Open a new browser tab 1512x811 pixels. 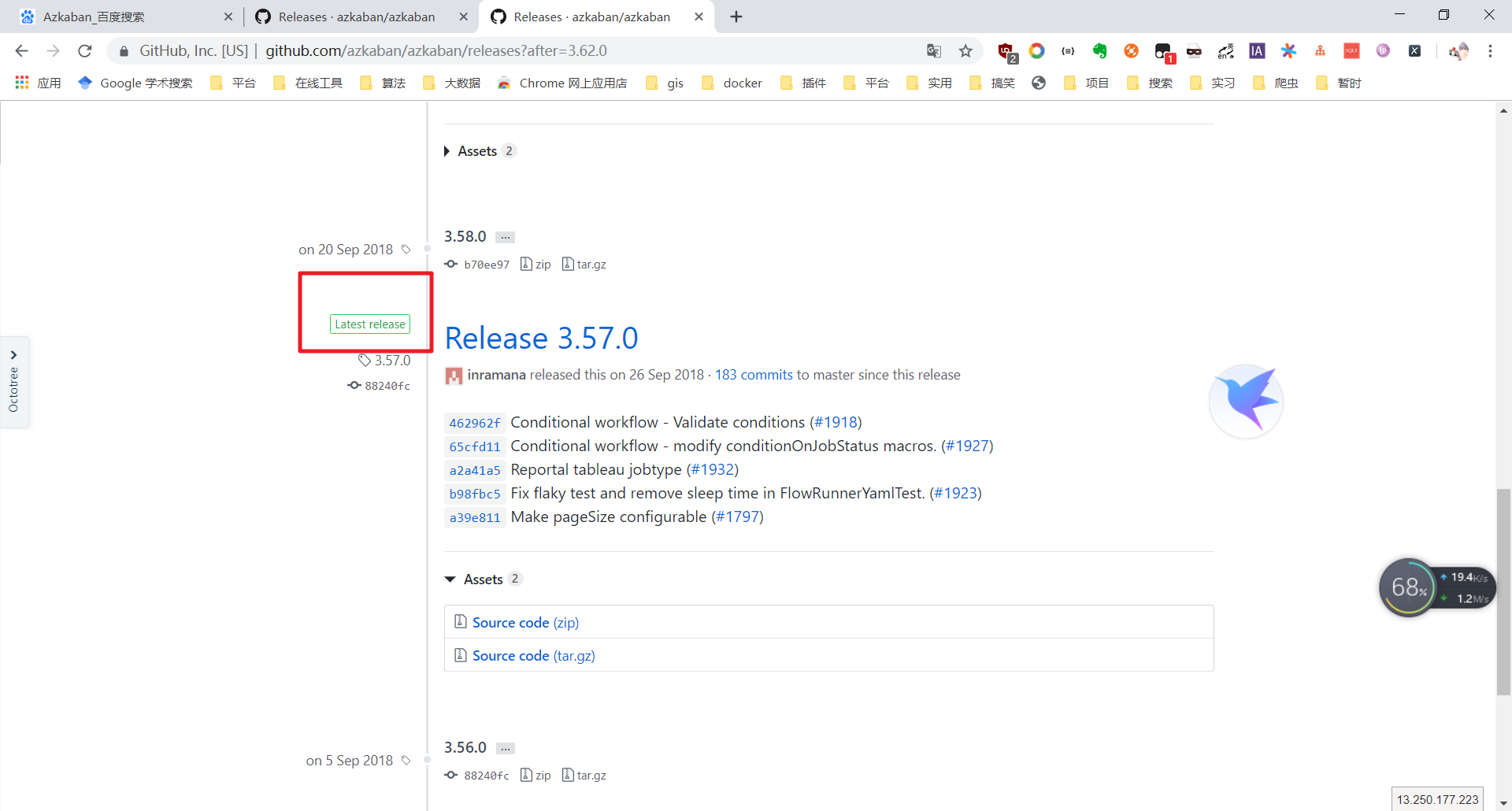coord(736,17)
